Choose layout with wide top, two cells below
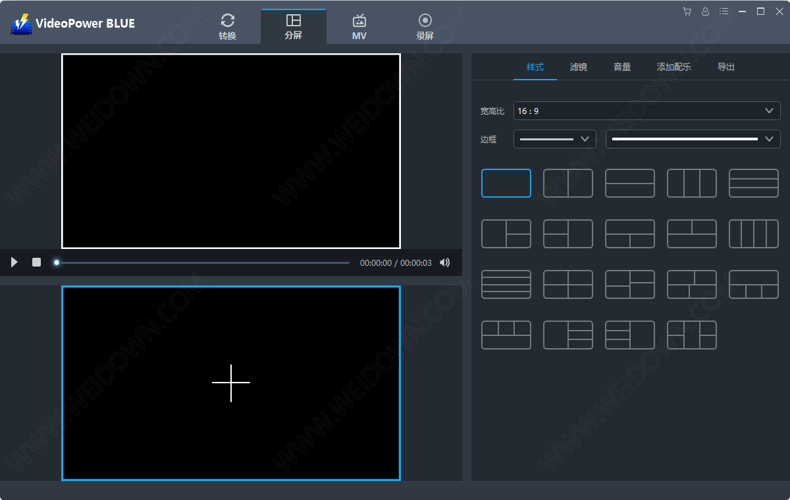This screenshot has height=500, width=790. pyautogui.click(x=630, y=233)
